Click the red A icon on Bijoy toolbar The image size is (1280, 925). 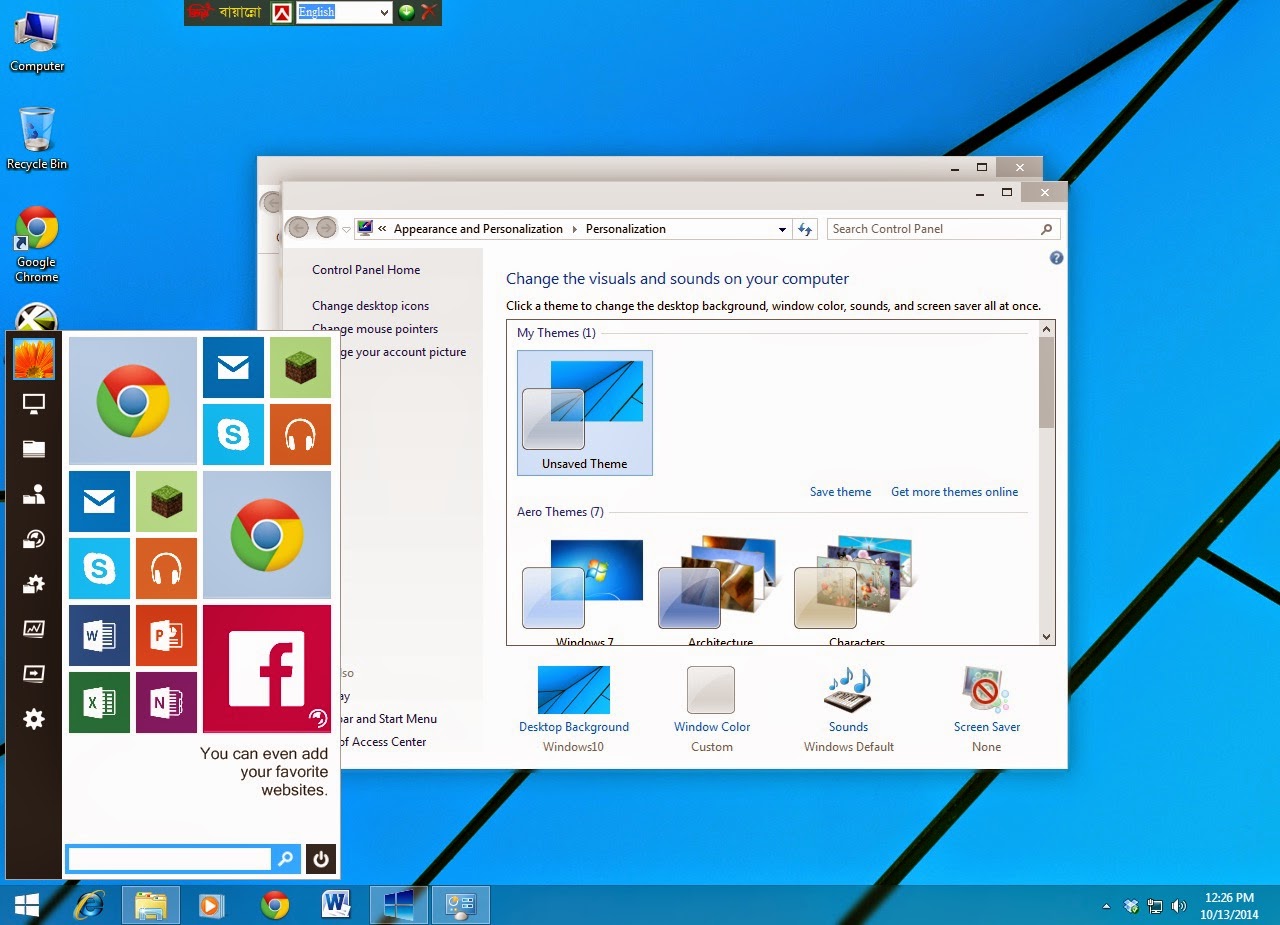pyautogui.click(x=282, y=12)
